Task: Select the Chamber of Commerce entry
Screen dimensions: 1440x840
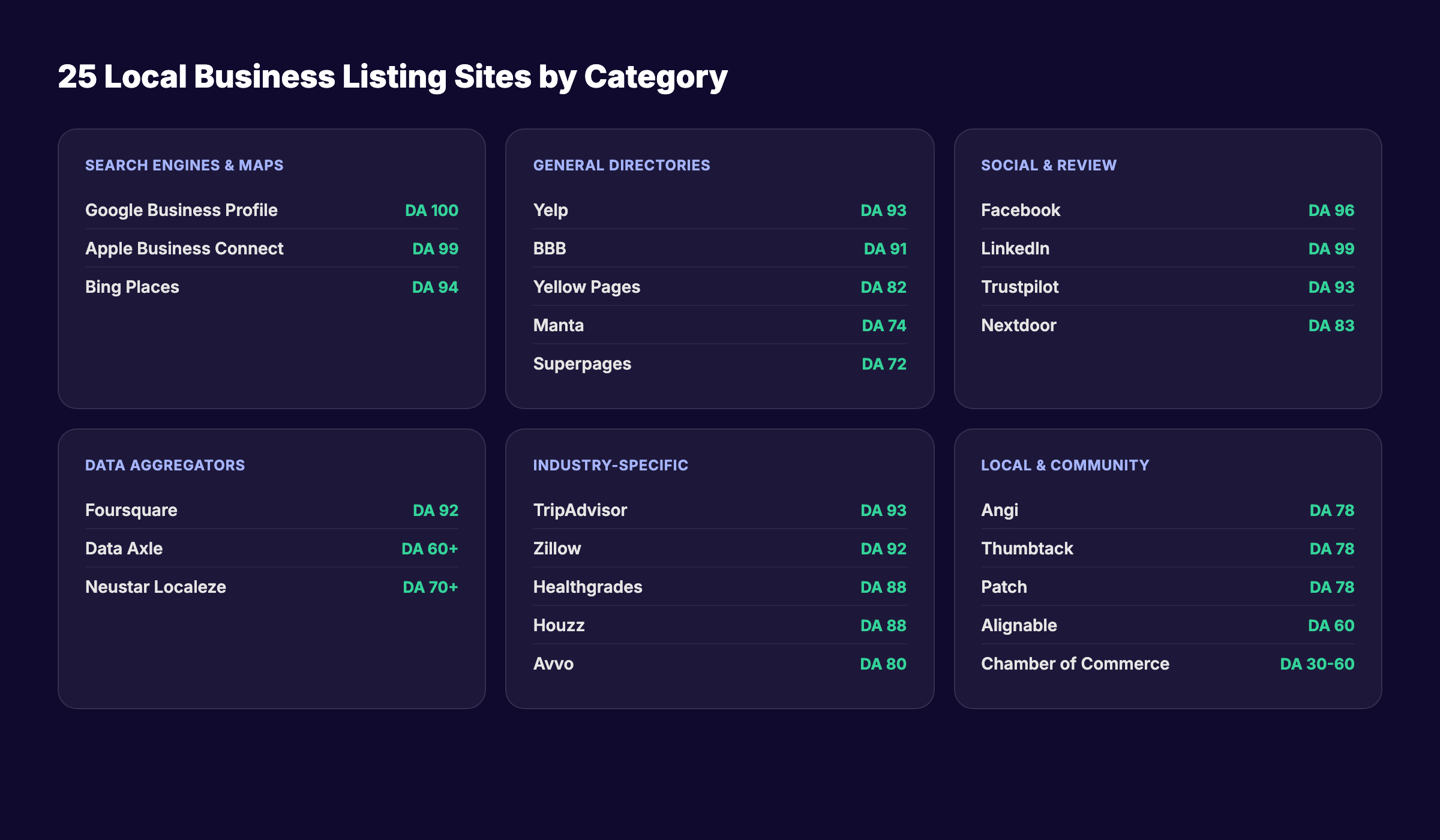Action: tap(1075, 663)
